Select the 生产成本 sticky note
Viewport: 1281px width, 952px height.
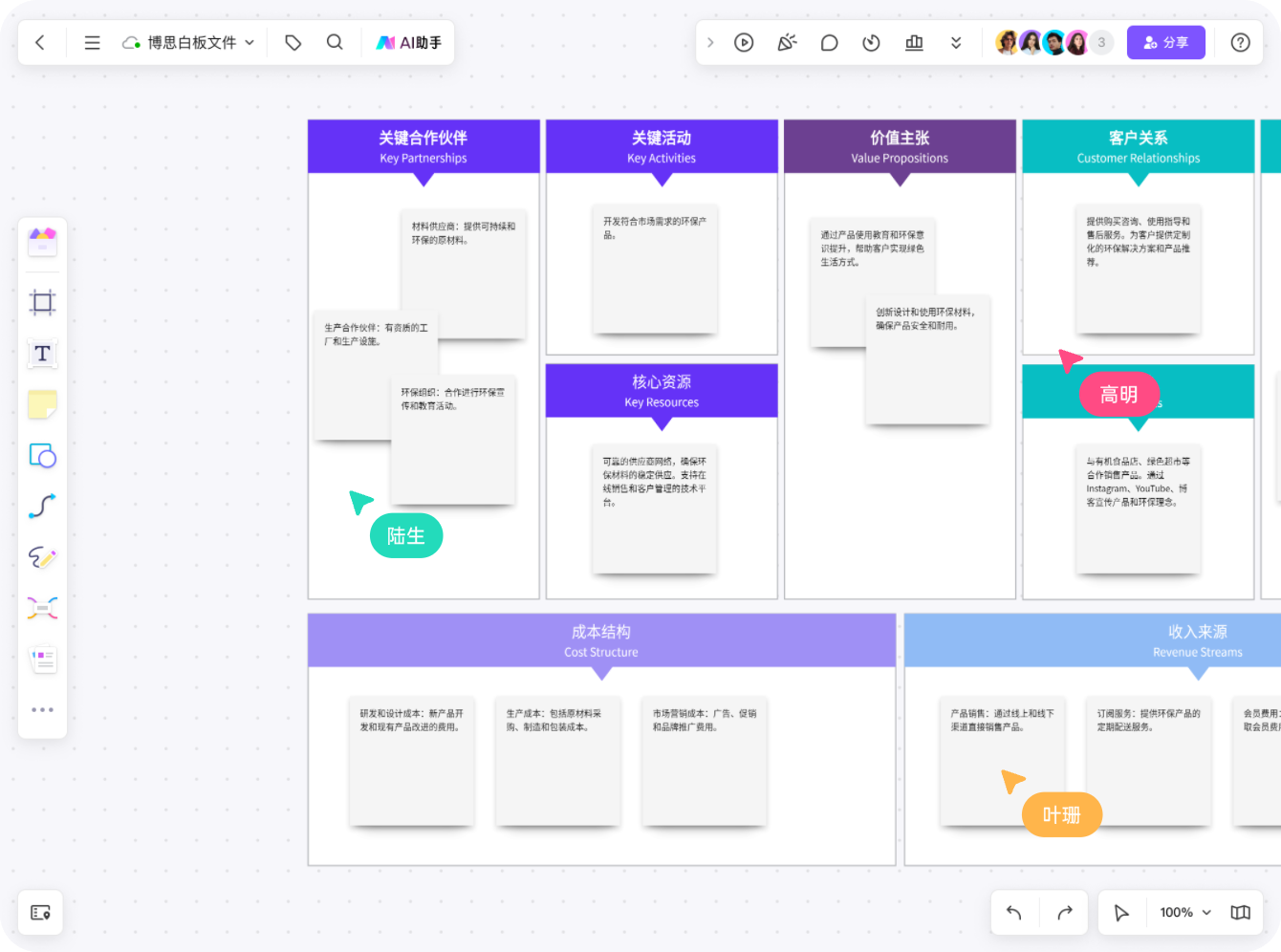pos(558,762)
